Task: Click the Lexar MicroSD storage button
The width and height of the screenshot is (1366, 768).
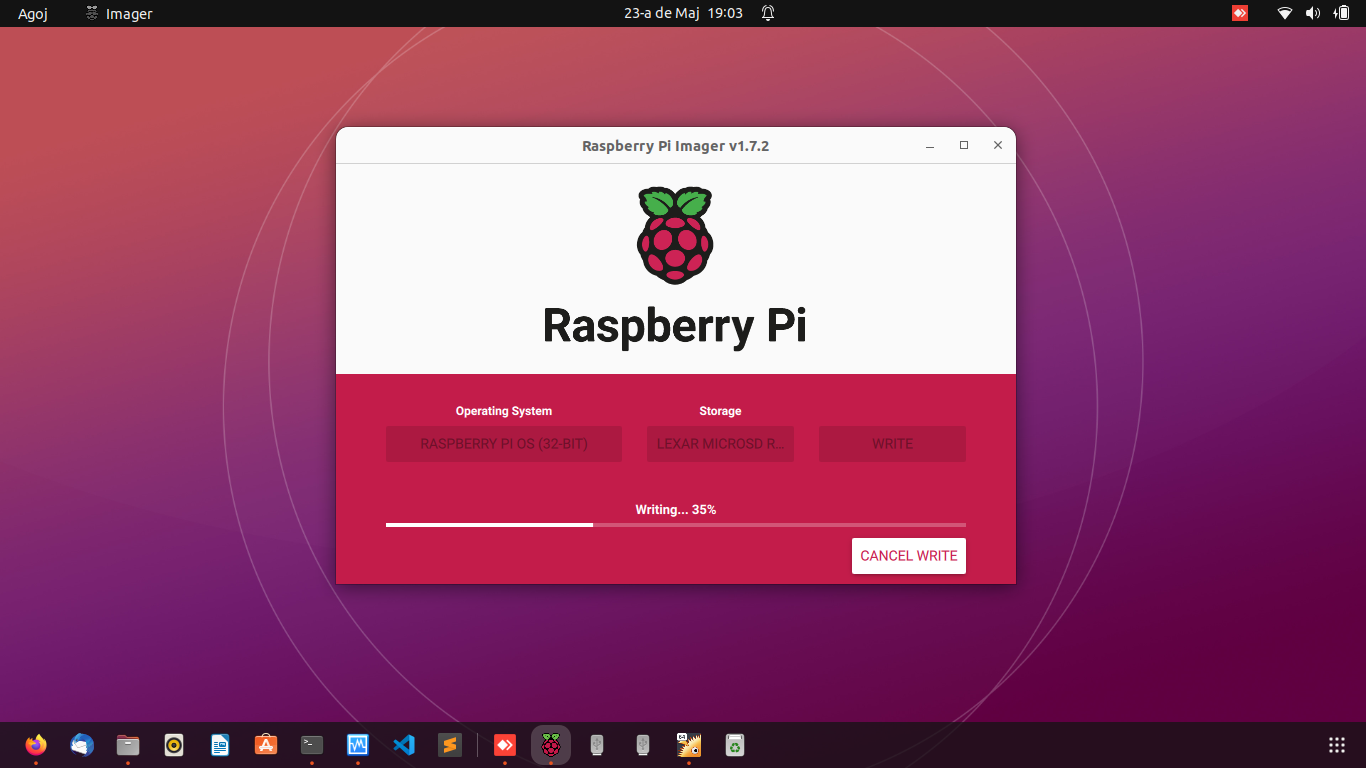Action: pyautogui.click(x=720, y=444)
